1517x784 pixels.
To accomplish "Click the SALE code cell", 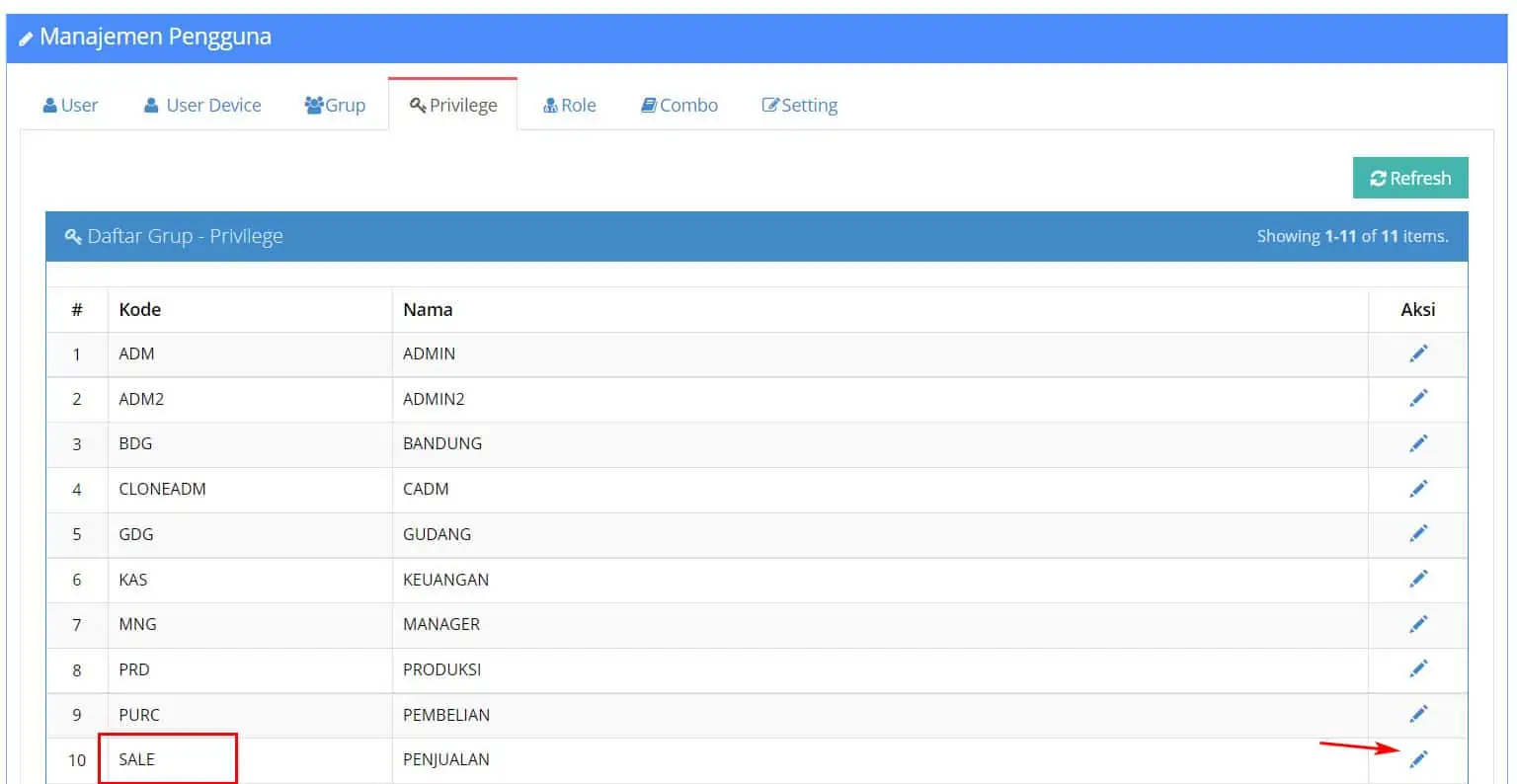I will [137, 759].
